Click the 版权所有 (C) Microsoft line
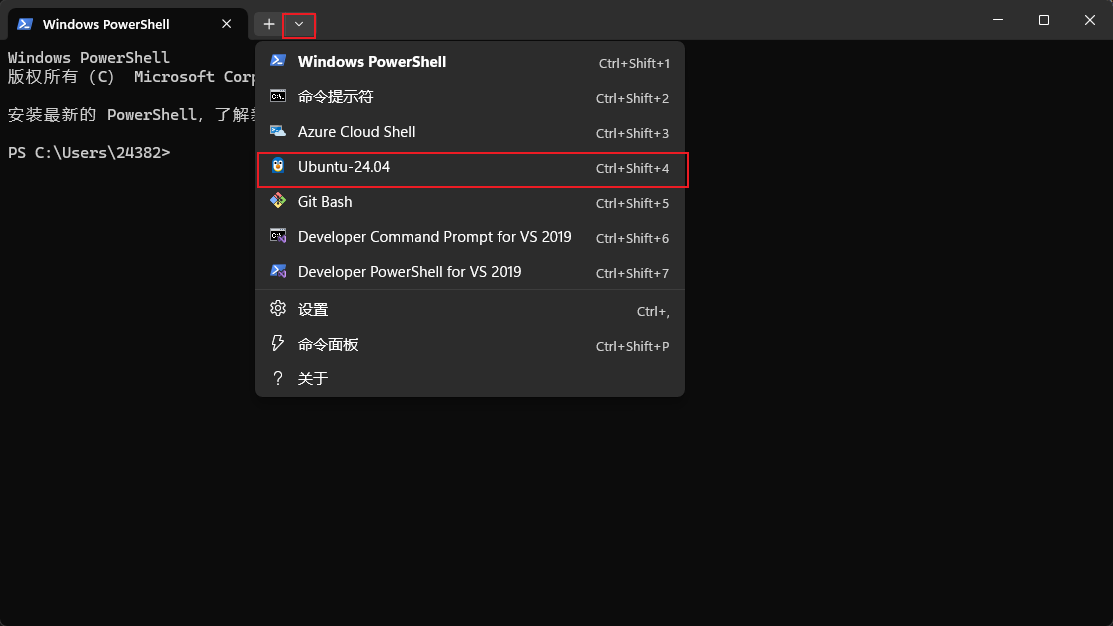1113x626 pixels. click(x=131, y=77)
